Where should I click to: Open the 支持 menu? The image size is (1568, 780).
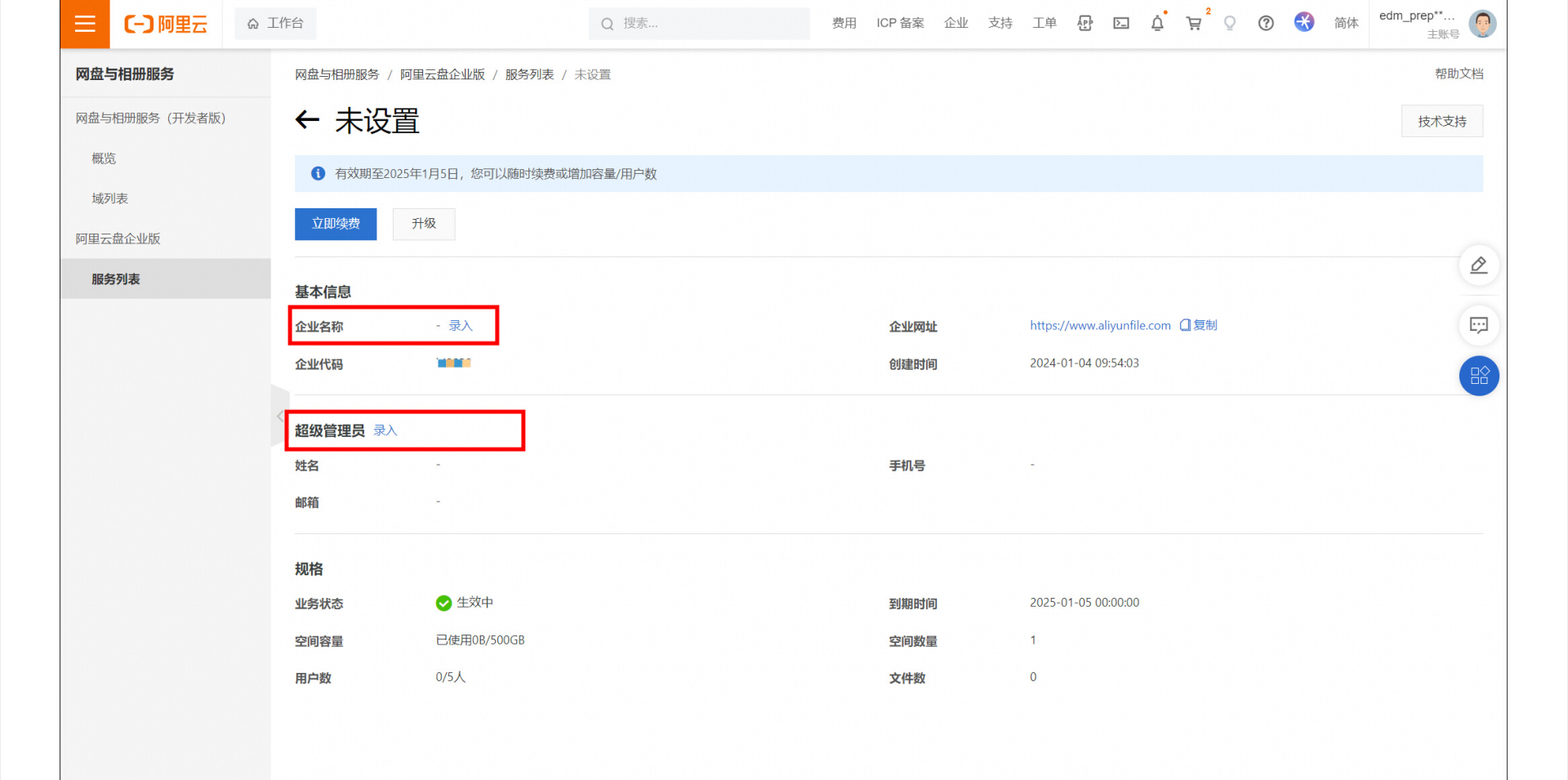coord(1000,24)
